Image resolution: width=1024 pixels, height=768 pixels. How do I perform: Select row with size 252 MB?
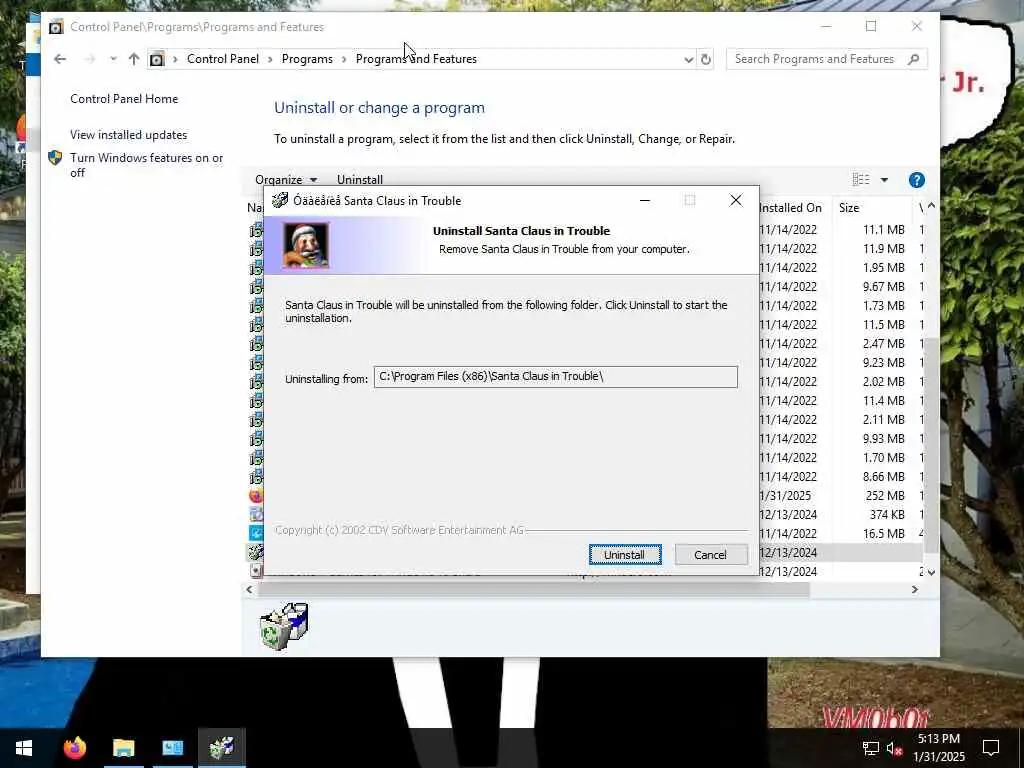(585, 495)
